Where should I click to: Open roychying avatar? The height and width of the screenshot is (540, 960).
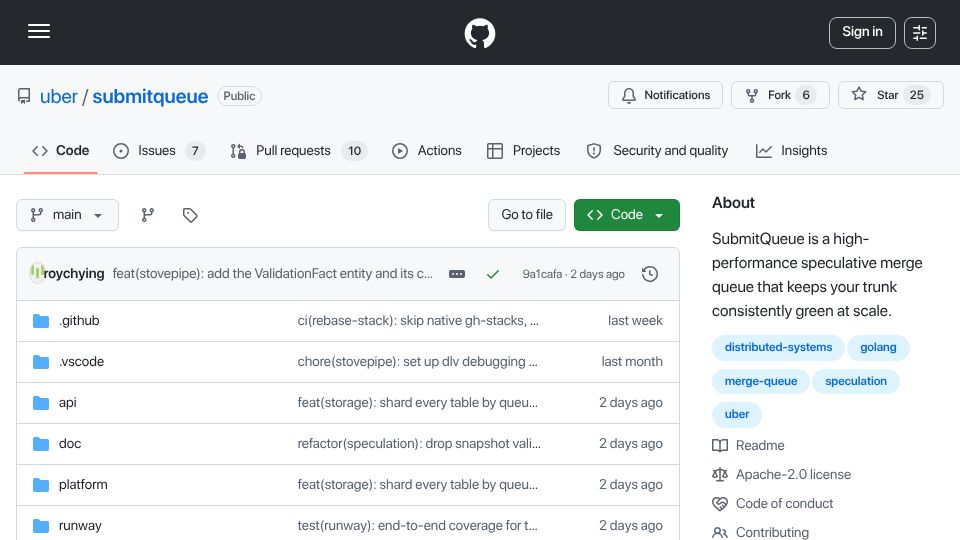click(36, 272)
